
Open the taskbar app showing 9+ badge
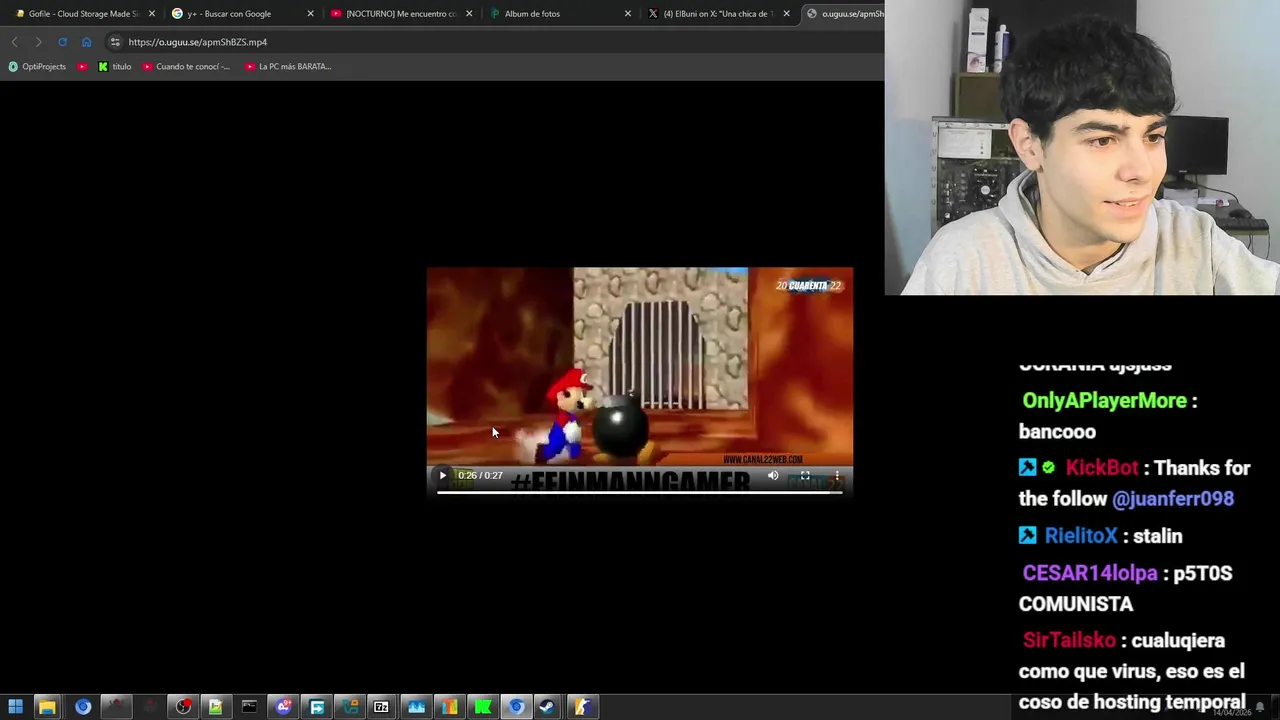coord(284,707)
